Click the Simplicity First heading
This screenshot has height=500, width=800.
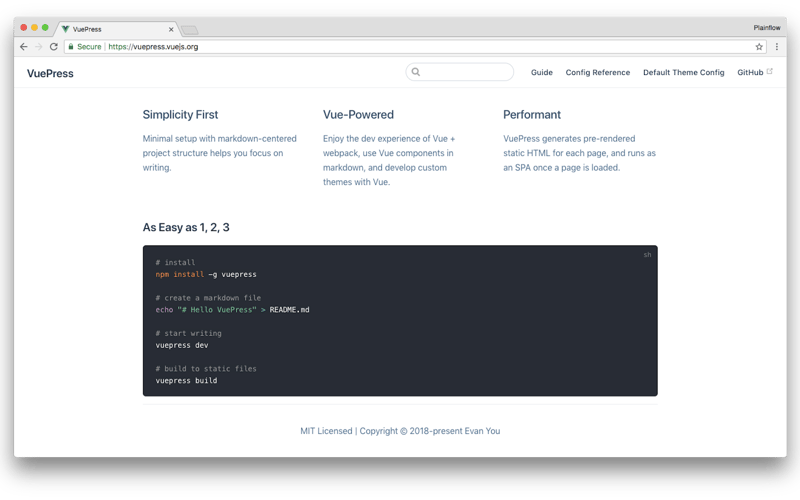(x=180, y=115)
